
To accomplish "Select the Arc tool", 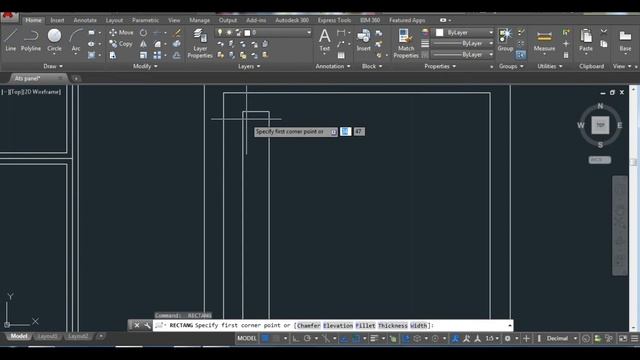I will pos(76,40).
